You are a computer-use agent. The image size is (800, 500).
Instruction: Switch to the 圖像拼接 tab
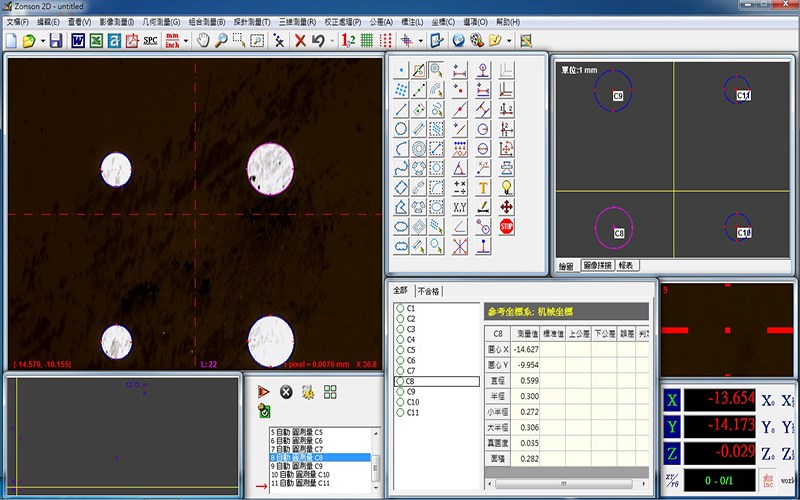pyautogui.click(x=597, y=265)
